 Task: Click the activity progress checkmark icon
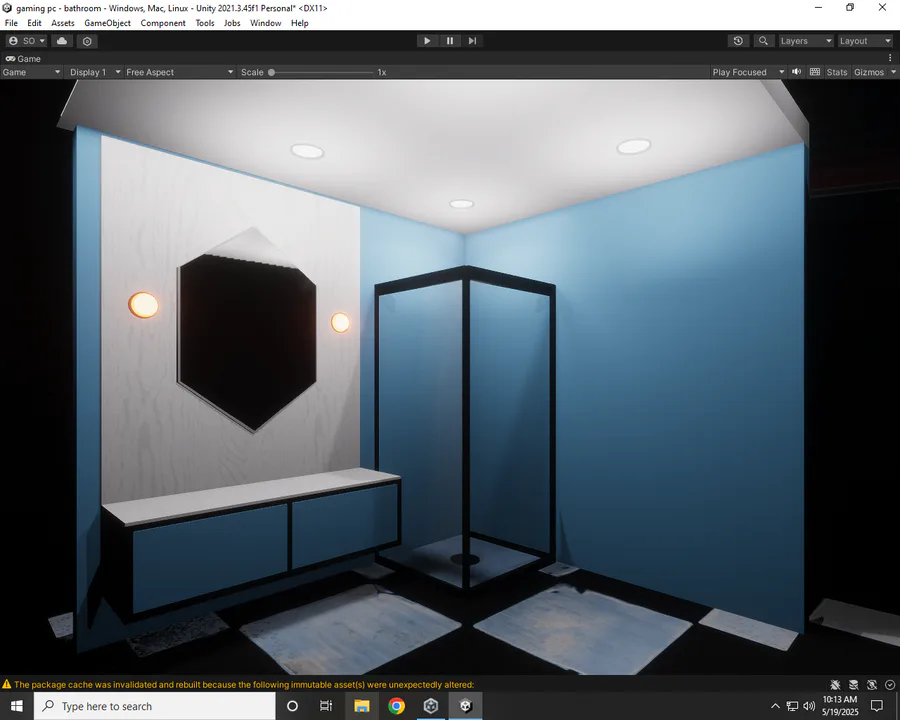[x=890, y=684]
